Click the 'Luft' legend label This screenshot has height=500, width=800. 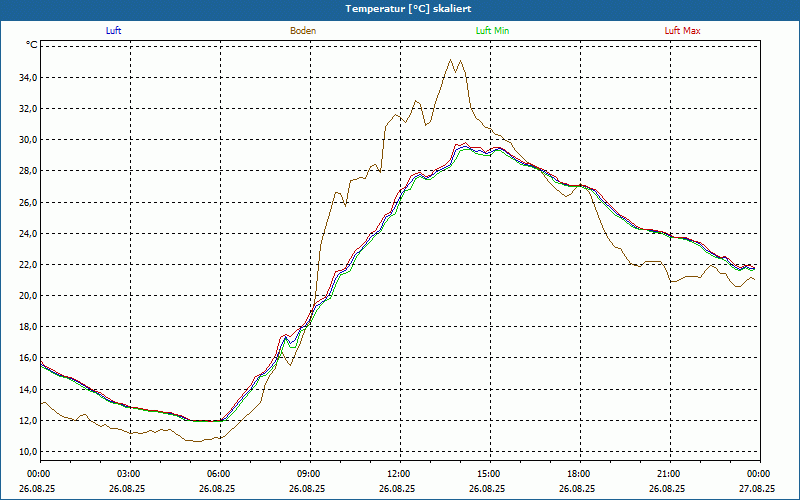click(113, 31)
